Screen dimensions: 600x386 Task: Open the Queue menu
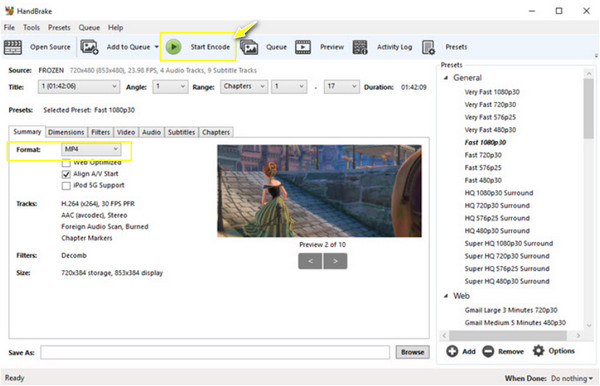point(89,28)
